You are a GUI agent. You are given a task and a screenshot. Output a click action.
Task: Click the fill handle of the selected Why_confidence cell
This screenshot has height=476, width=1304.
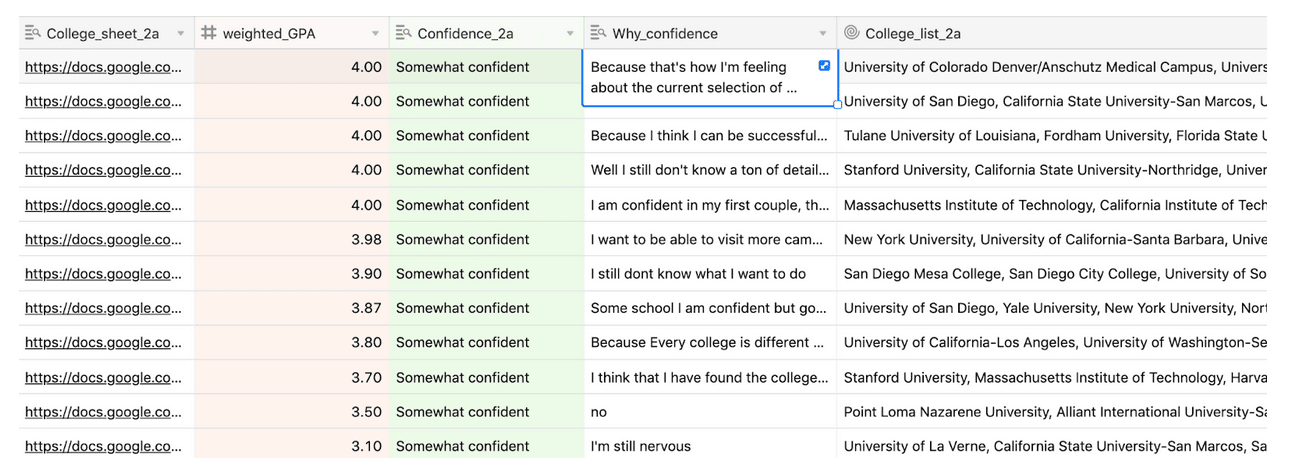pyautogui.click(x=837, y=104)
